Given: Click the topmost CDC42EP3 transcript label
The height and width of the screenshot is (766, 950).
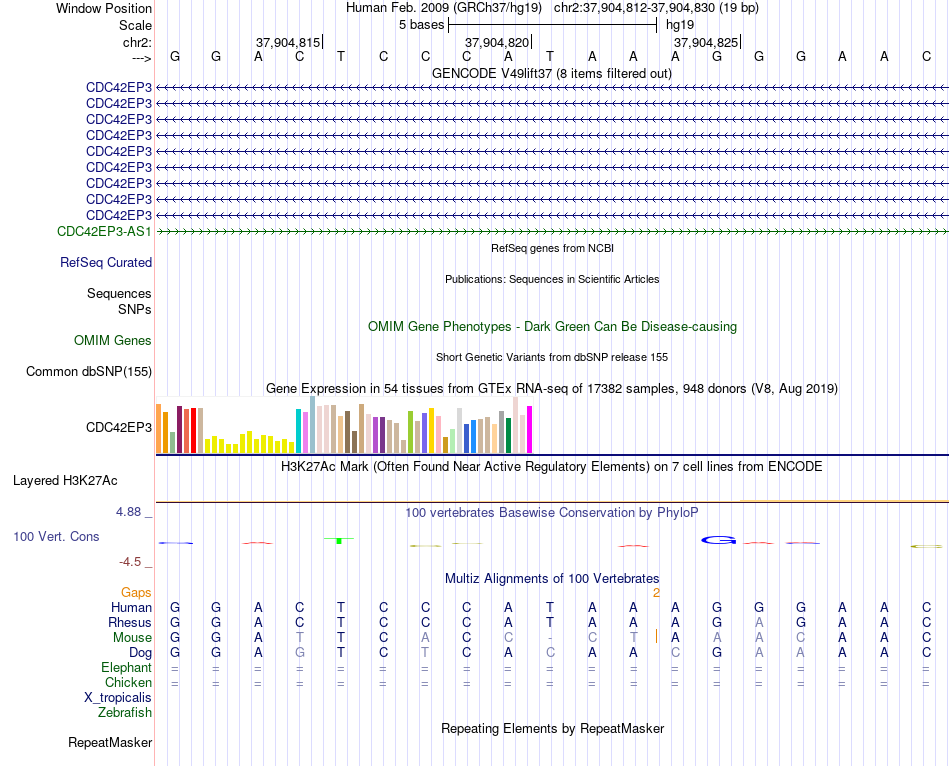Looking at the screenshot, I should pos(119,87).
